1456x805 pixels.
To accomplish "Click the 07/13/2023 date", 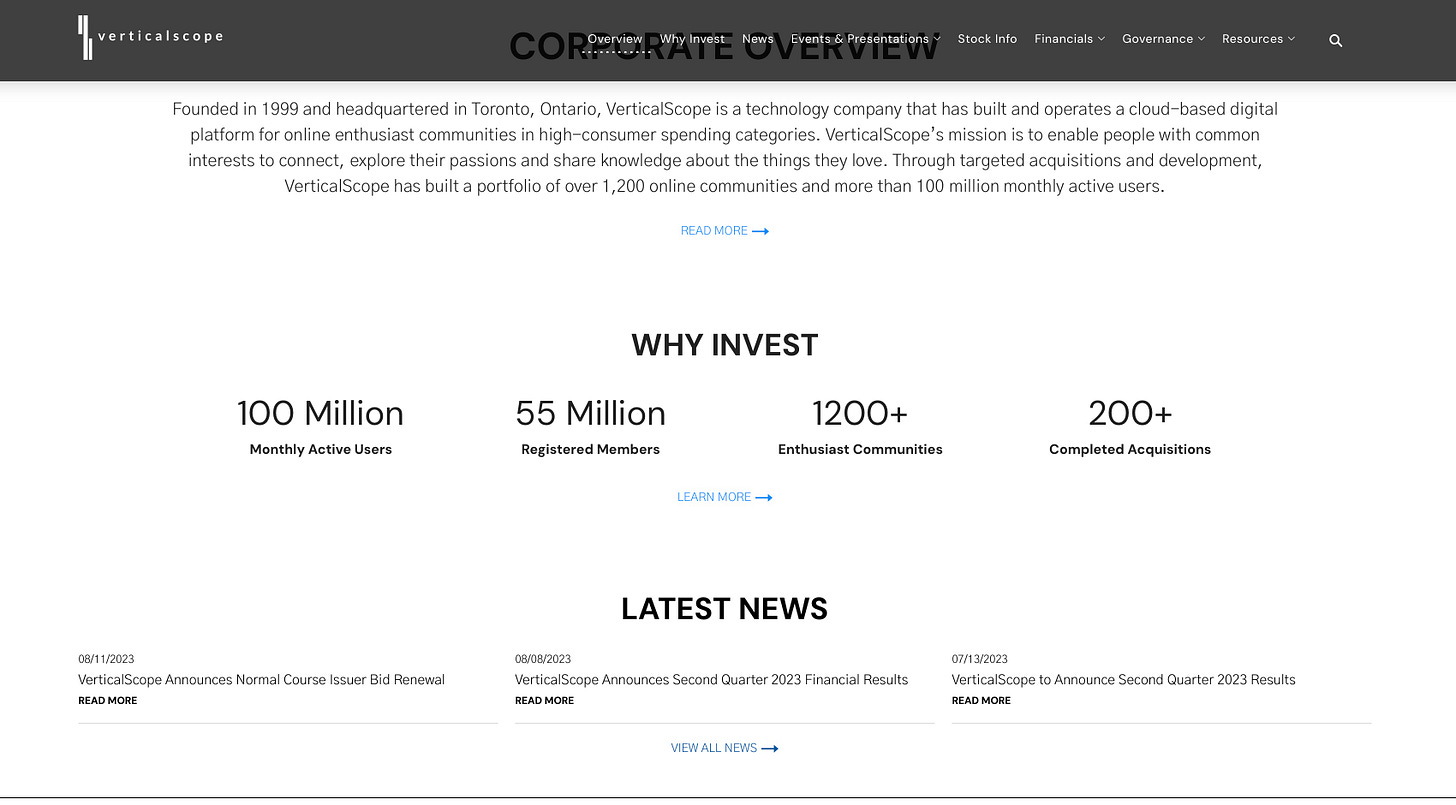I will pos(980,659).
